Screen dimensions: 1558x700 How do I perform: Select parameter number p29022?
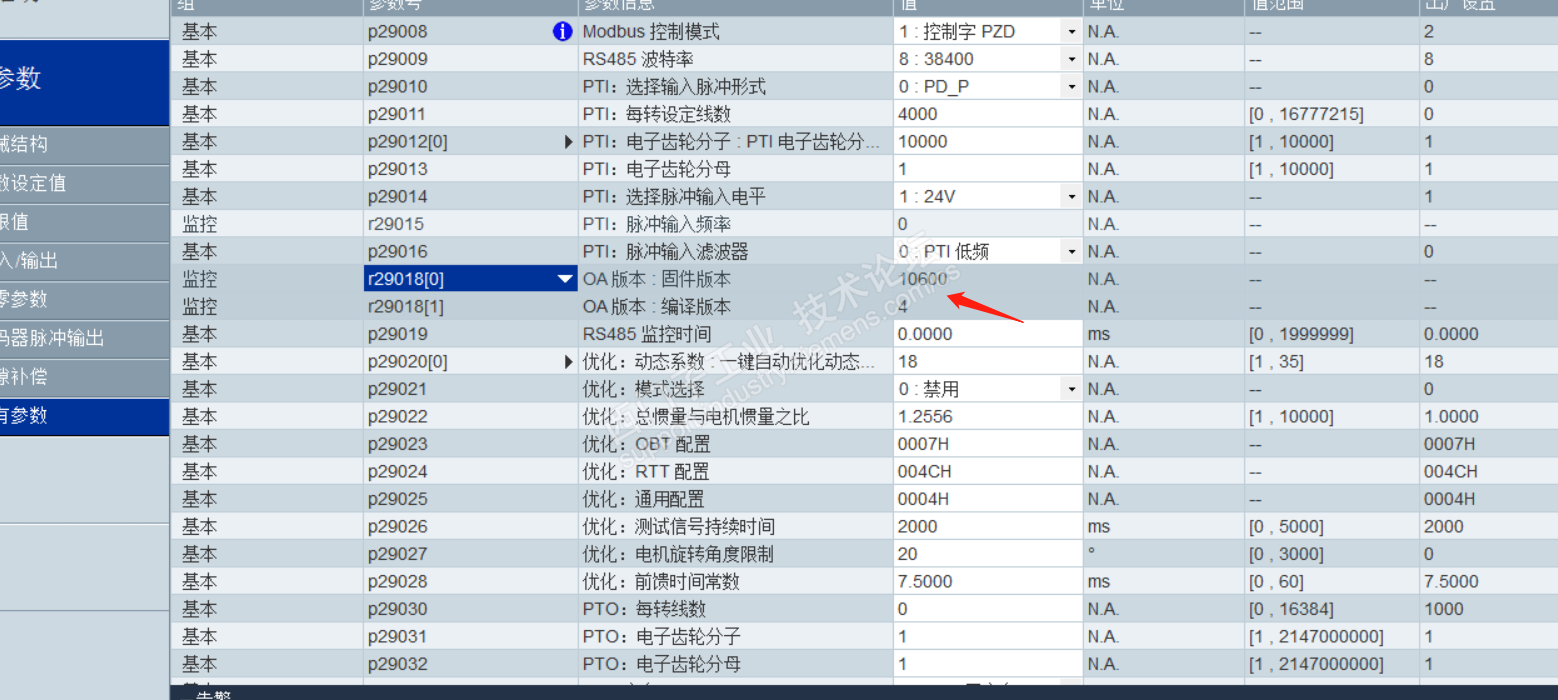397,417
